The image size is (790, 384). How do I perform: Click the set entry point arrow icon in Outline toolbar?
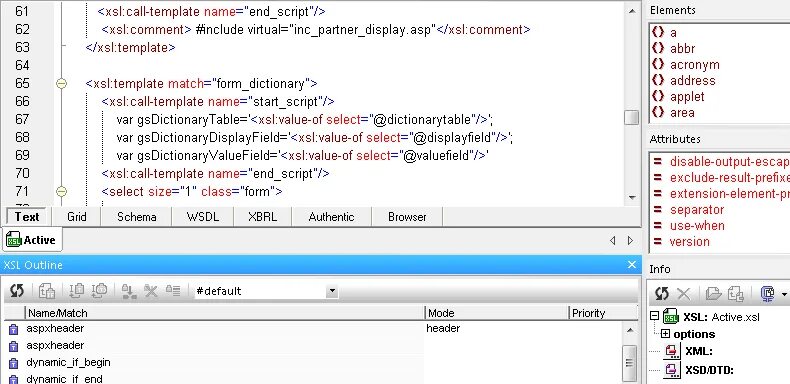[x=129, y=291]
